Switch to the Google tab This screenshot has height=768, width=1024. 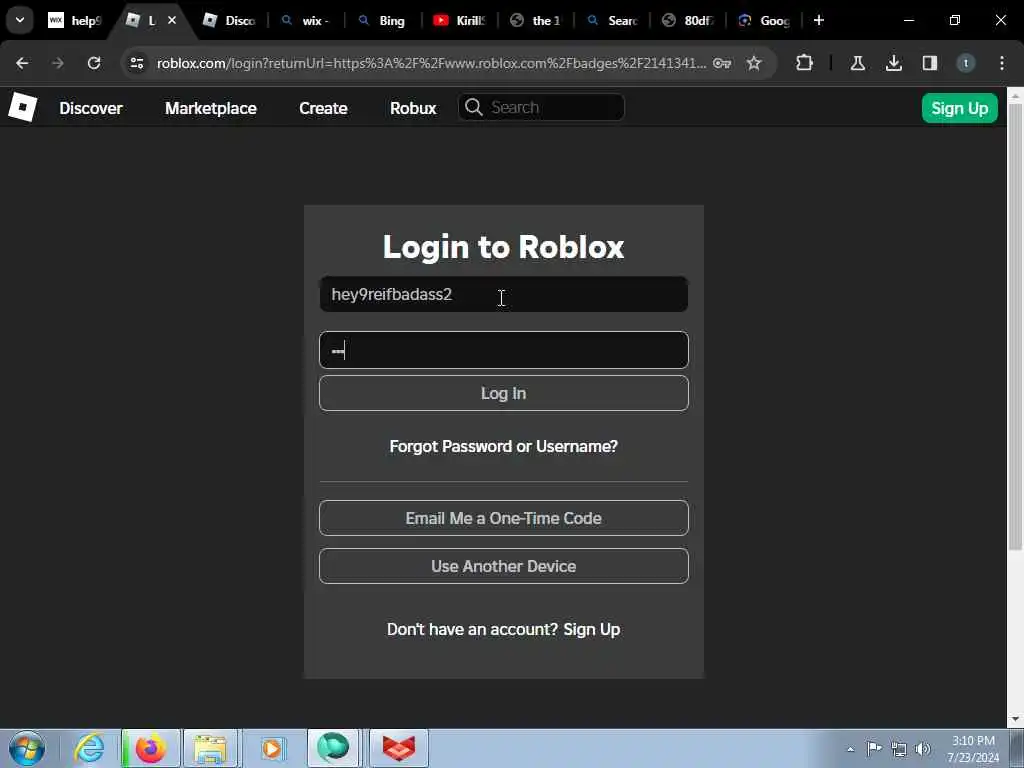point(764,20)
